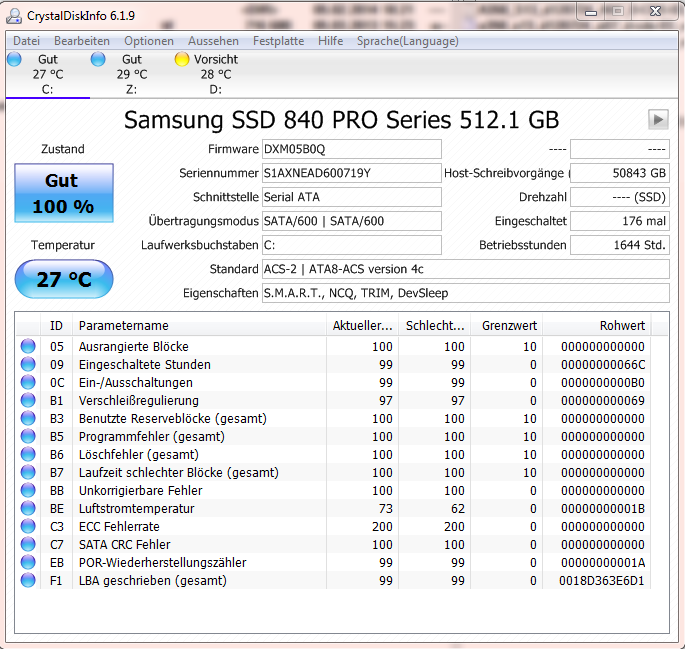Click the Host-Schreibvorgänge 50843 GB value
This screenshot has width=685, height=649.
[620, 173]
